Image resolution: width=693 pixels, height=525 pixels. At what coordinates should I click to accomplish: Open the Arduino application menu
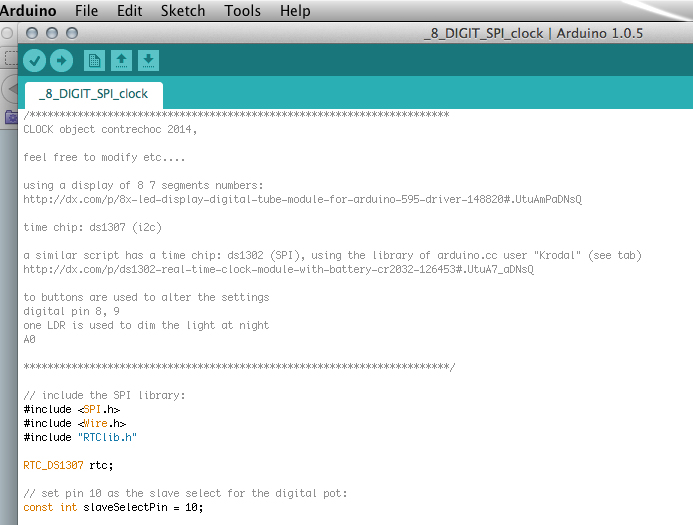point(27,11)
